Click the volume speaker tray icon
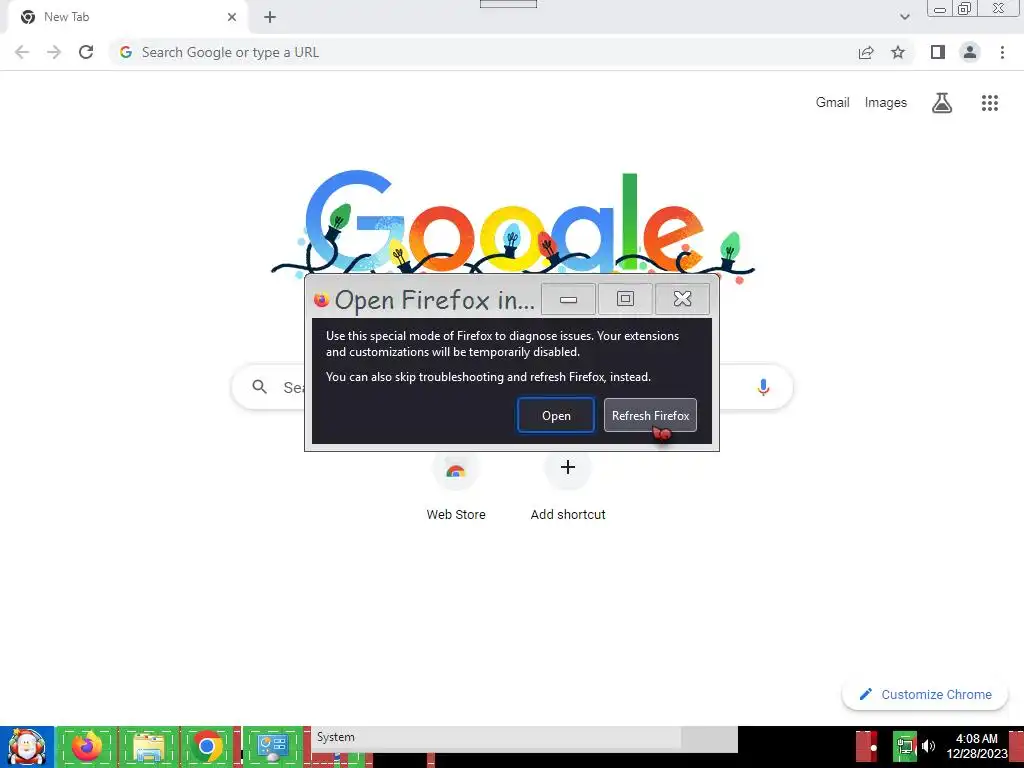This screenshot has width=1024, height=768. point(929,746)
